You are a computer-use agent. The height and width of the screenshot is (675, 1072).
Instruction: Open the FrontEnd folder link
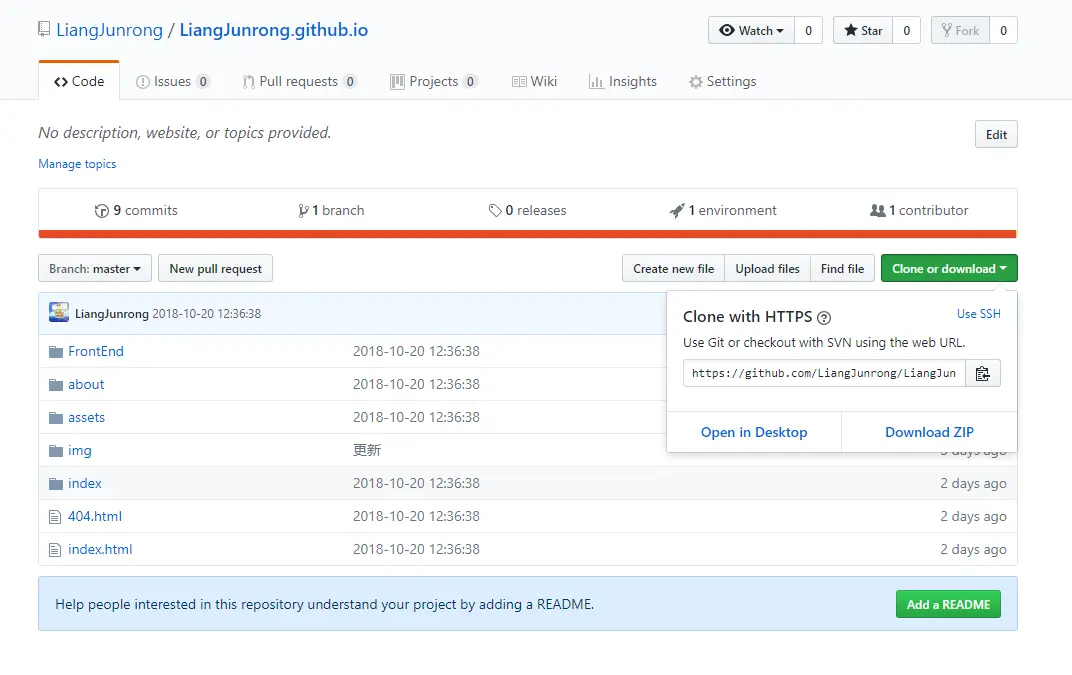(x=96, y=352)
